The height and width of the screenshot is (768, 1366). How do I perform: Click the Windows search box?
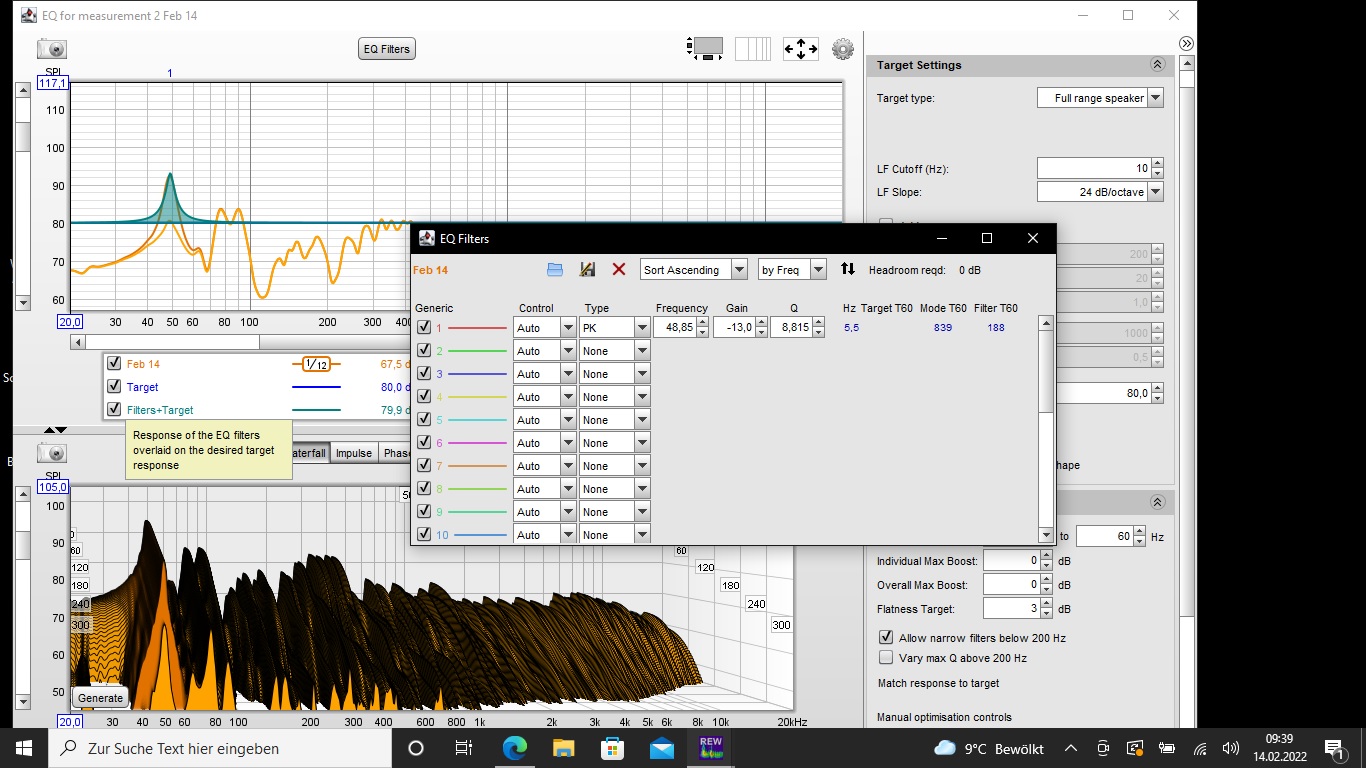point(222,748)
